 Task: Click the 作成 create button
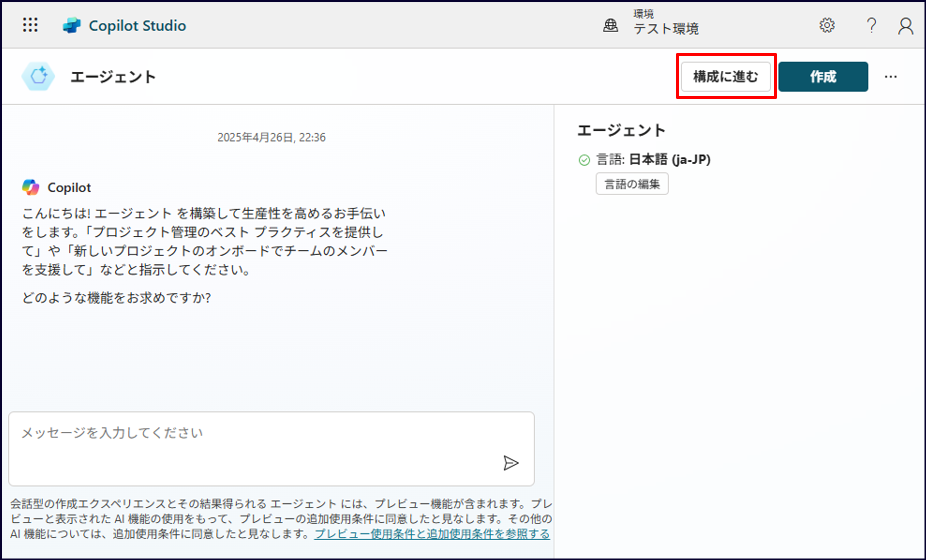(x=823, y=77)
